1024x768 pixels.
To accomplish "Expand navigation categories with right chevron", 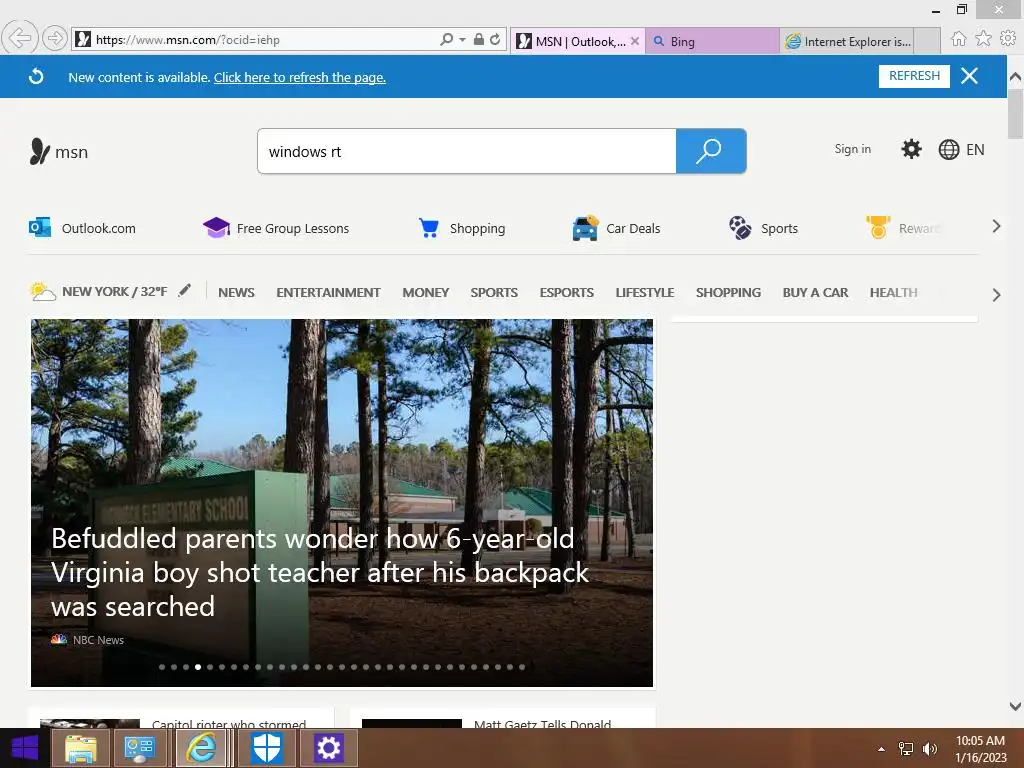I will click(996, 295).
